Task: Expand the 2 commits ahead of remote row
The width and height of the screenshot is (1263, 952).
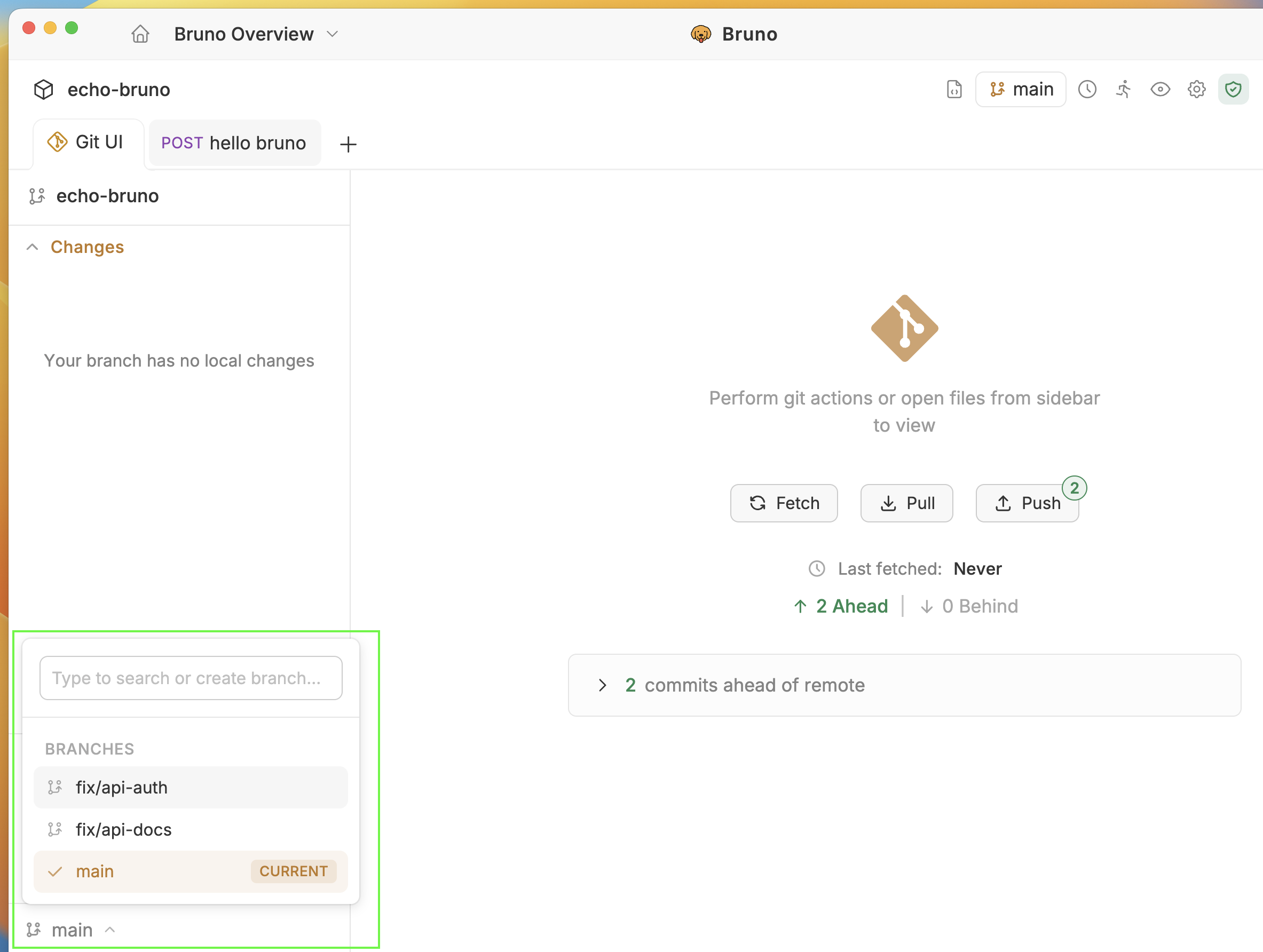Action: coord(603,685)
